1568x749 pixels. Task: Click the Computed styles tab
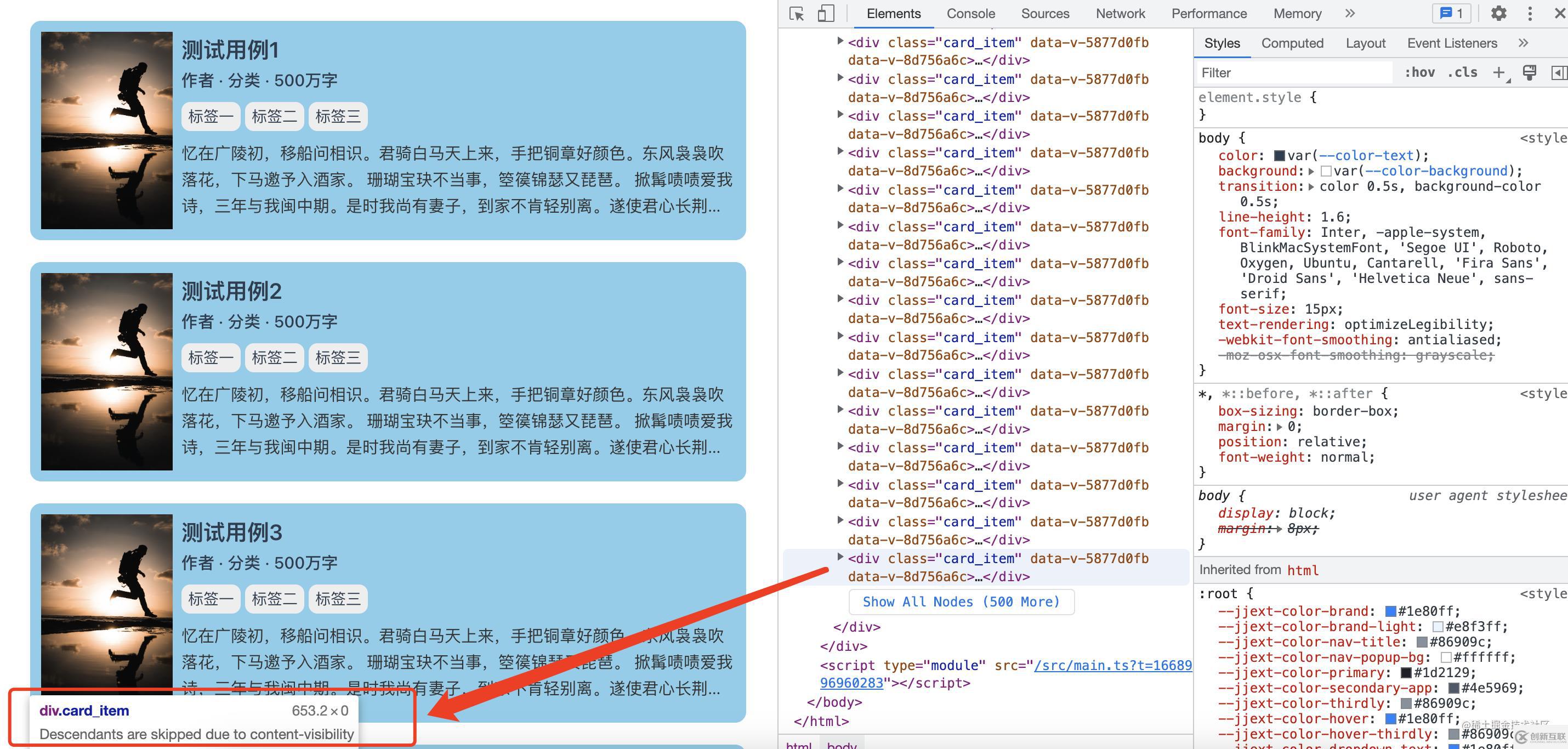pos(1292,44)
